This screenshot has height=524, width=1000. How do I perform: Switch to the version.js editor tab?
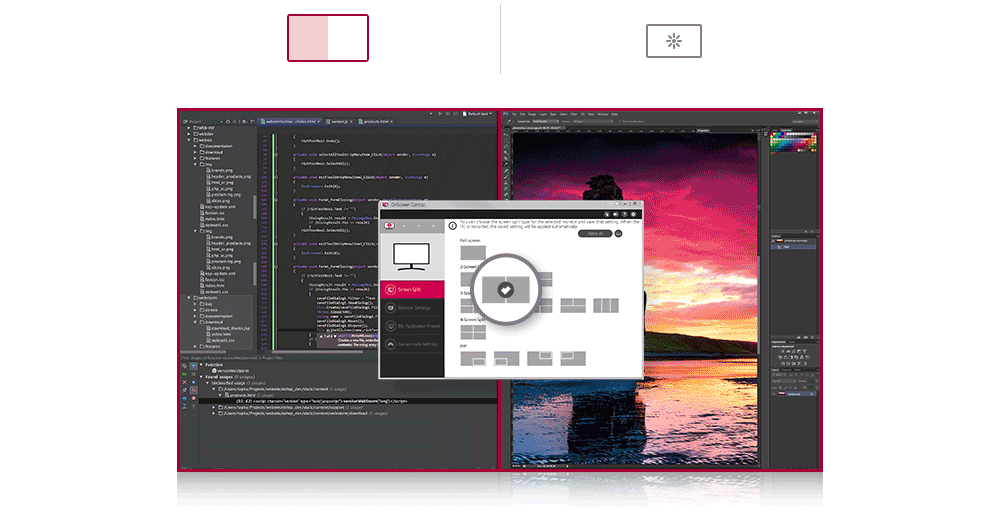[x=339, y=121]
